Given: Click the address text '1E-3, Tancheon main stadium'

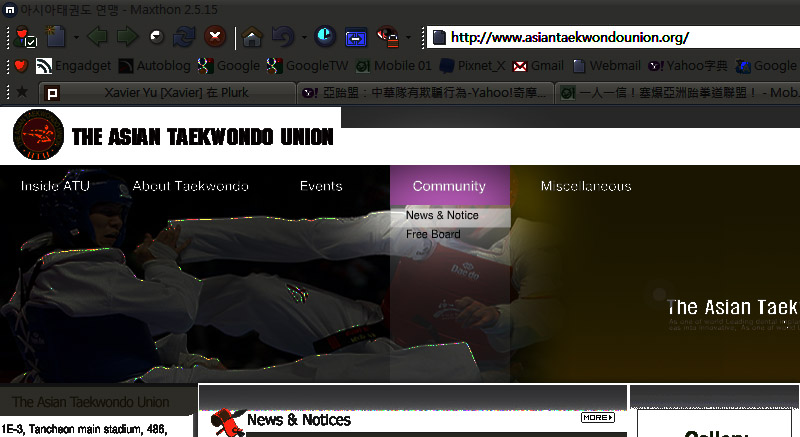Looking at the screenshot, I should point(84,429).
